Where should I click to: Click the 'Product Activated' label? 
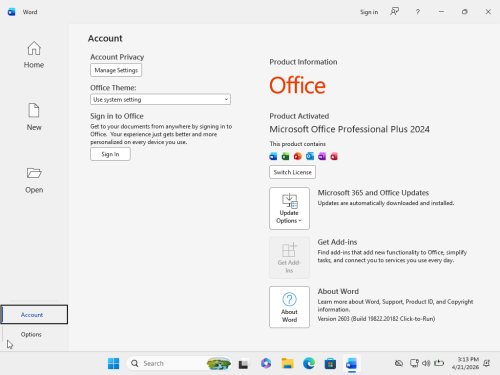coord(299,116)
